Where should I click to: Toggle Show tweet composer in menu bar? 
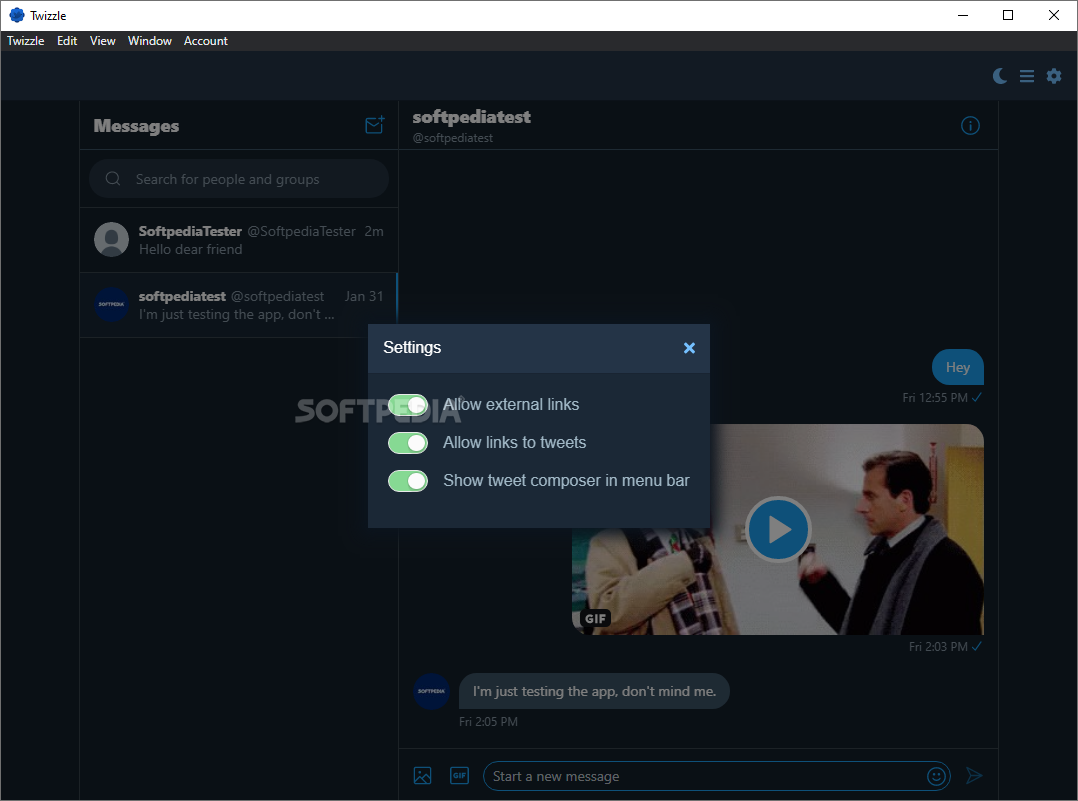tap(408, 481)
